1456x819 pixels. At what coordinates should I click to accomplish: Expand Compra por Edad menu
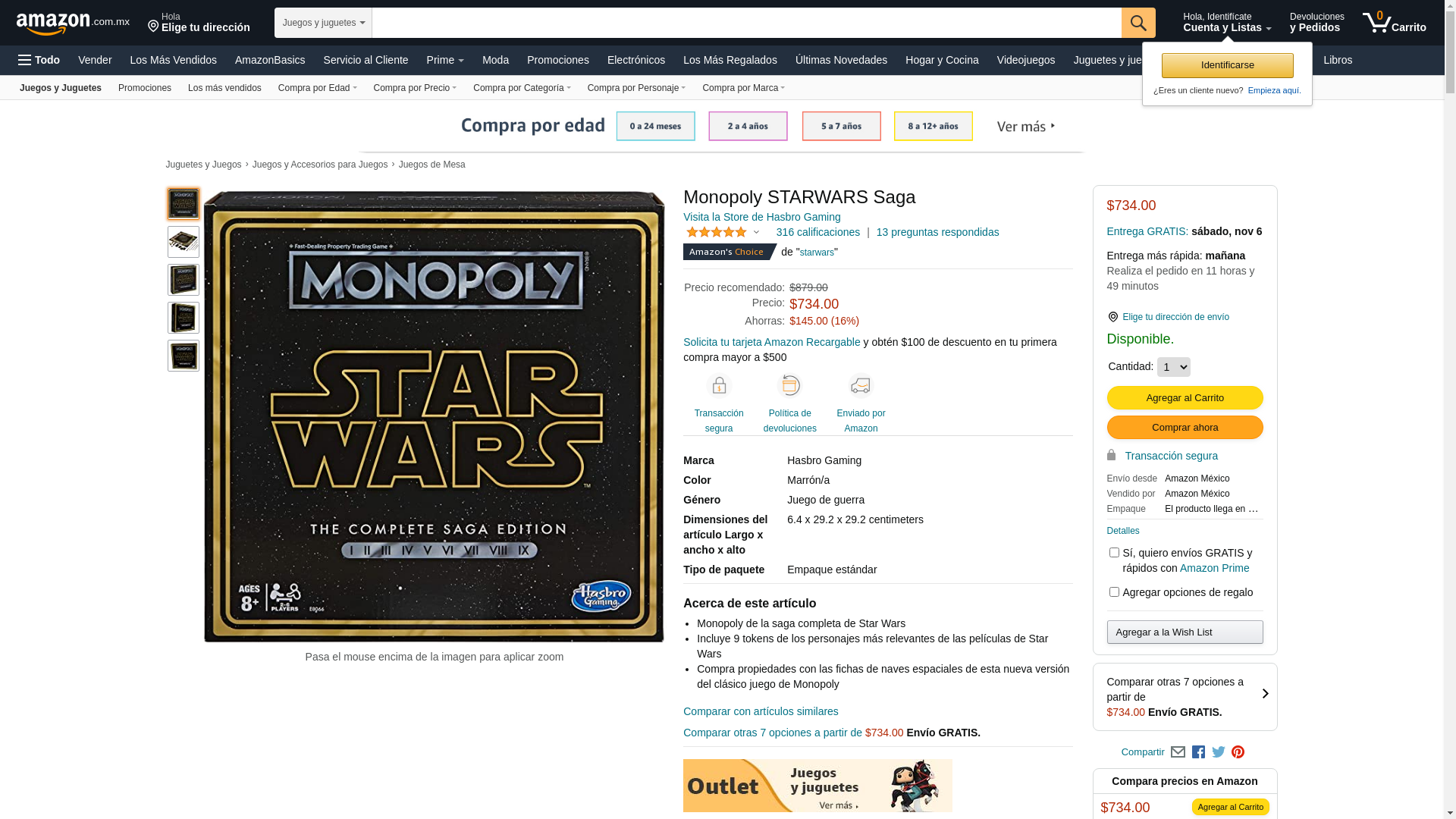point(317,88)
